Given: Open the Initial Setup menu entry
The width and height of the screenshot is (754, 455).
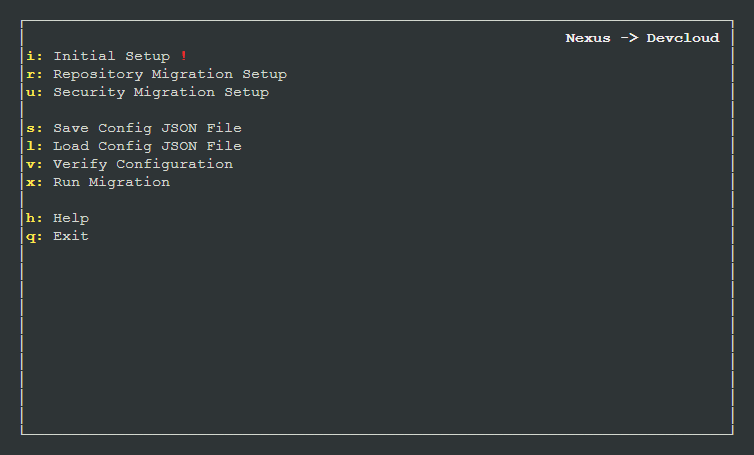Looking at the screenshot, I should point(111,56).
